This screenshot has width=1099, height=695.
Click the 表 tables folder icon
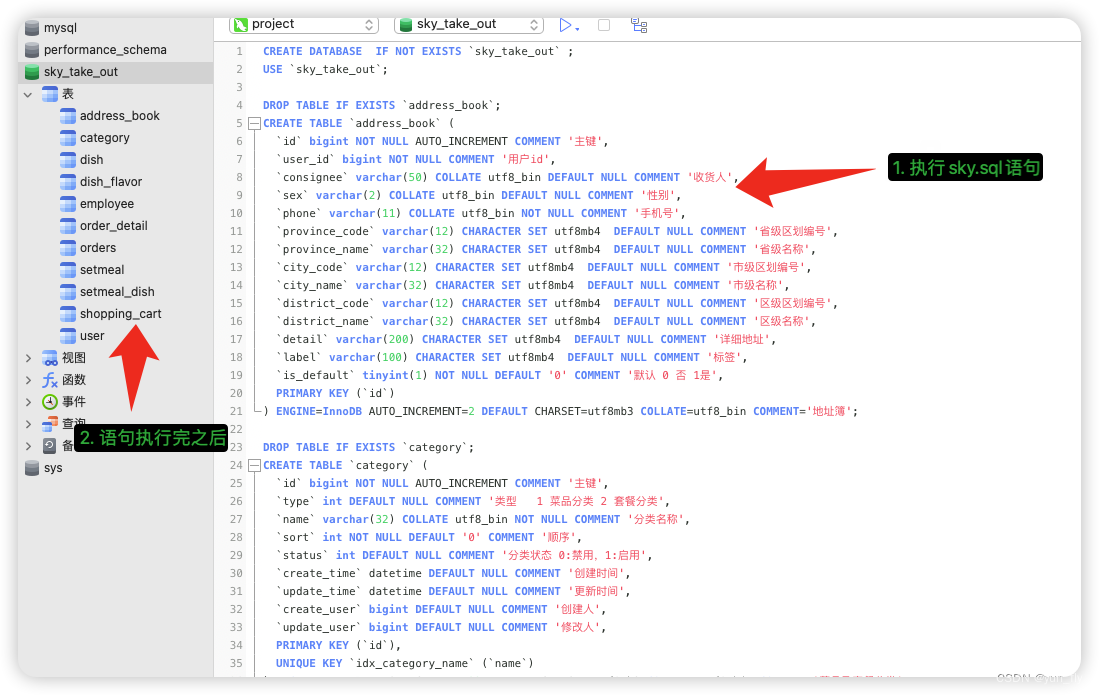pyautogui.click(x=50, y=94)
